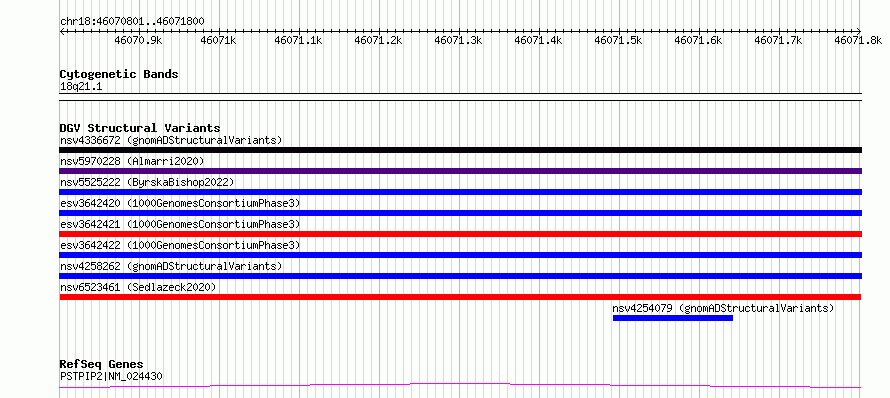Click the 46071k ruler tick label

[x=219, y=40]
